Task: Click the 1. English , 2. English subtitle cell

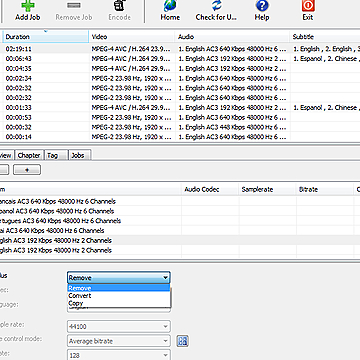Action: (x=325, y=49)
